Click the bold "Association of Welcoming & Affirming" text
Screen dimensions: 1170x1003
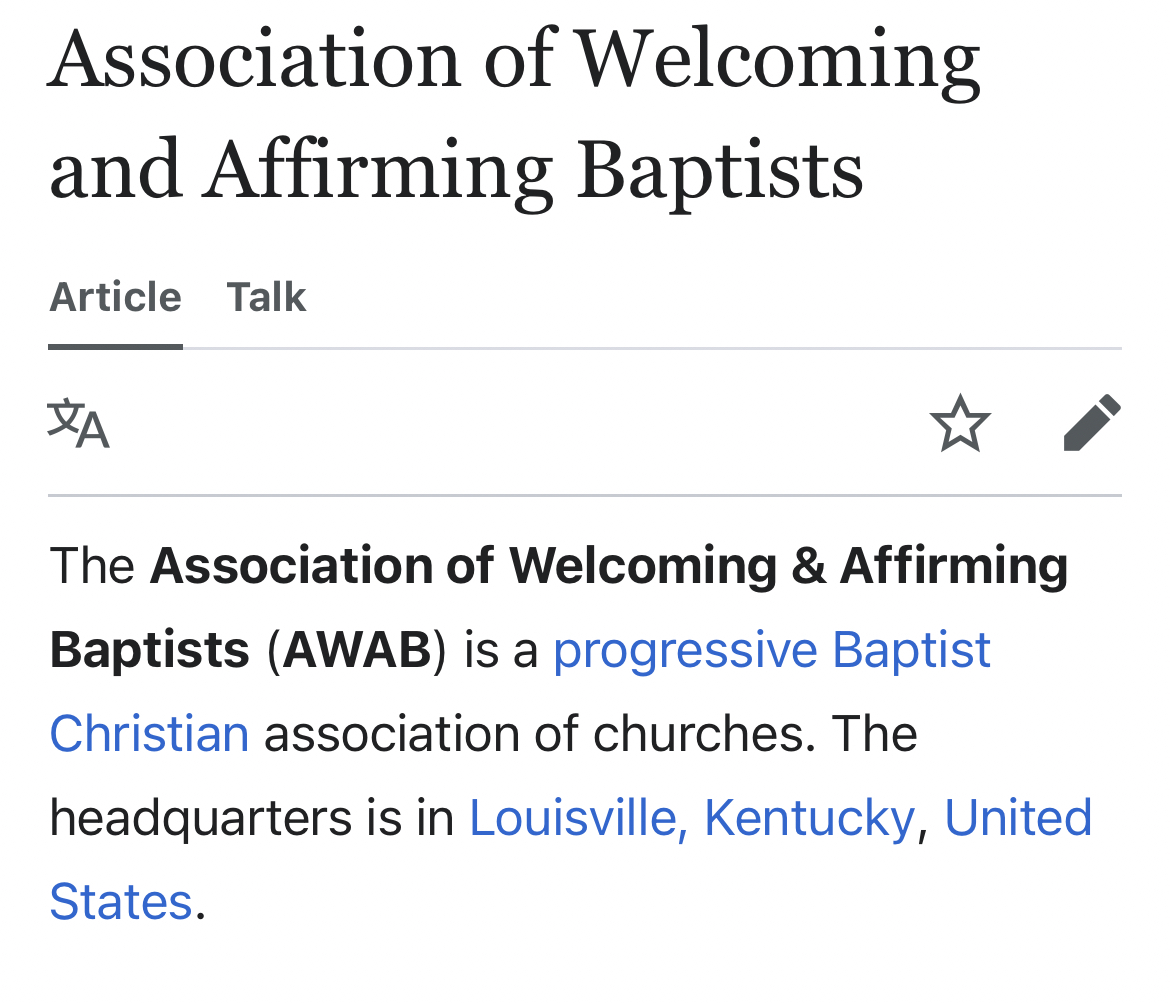coord(609,567)
